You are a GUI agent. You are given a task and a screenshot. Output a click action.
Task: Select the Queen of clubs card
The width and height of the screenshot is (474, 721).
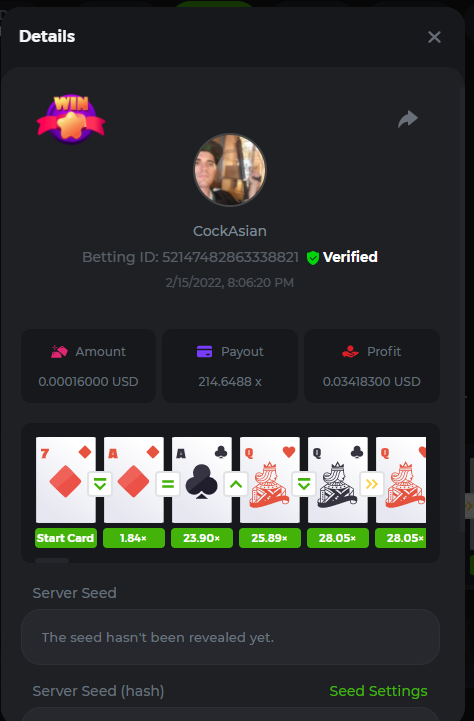(x=338, y=480)
